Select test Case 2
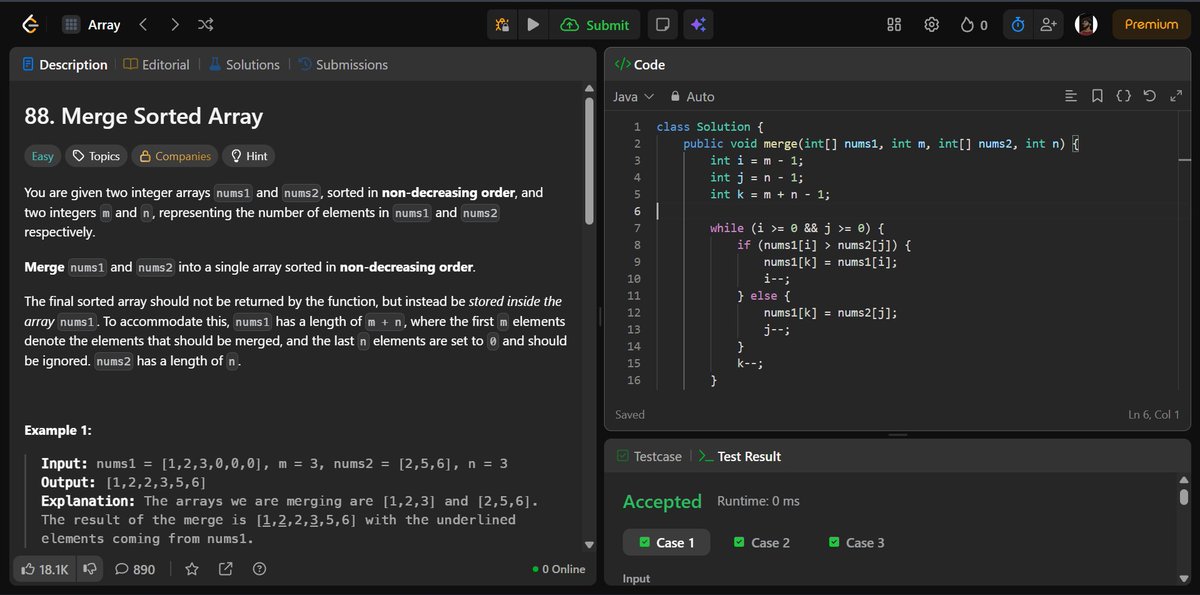The image size is (1200, 595). click(x=761, y=542)
